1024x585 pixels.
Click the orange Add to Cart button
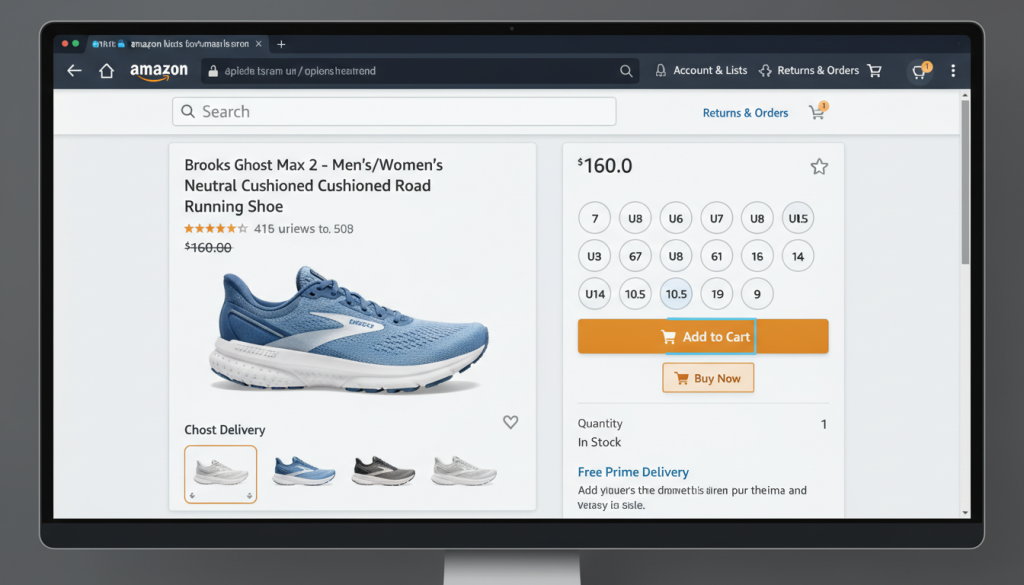[x=703, y=336]
